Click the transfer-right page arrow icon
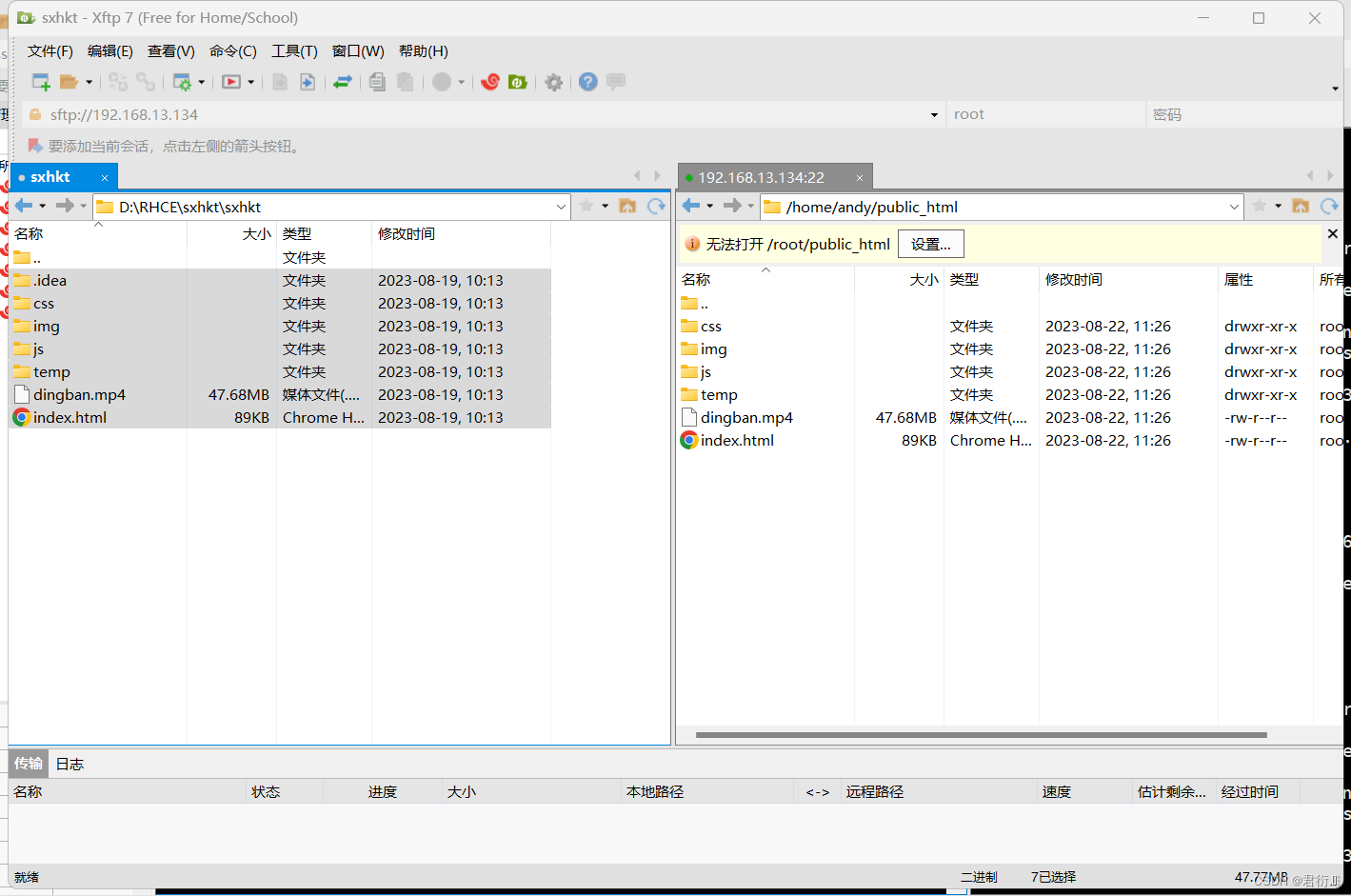This screenshot has width=1351, height=896. (308, 82)
